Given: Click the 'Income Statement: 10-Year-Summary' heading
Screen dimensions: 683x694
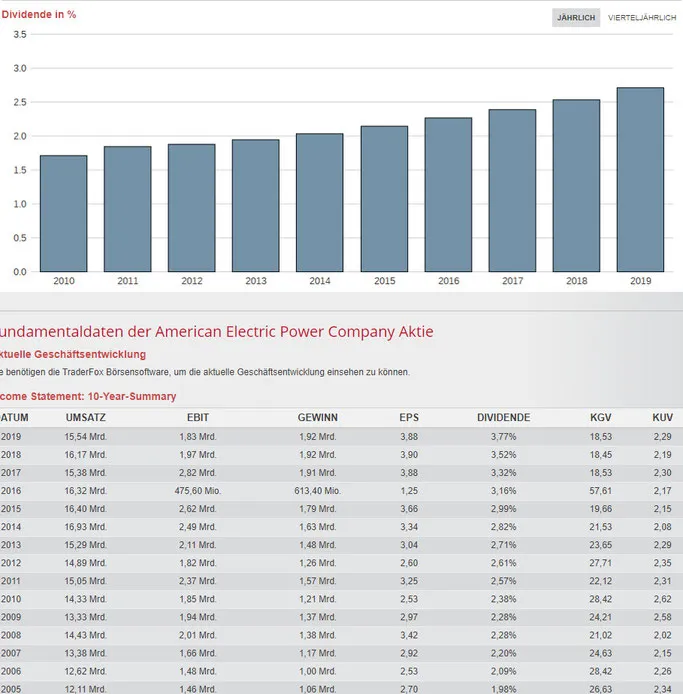Looking at the screenshot, I should [88, 396].
